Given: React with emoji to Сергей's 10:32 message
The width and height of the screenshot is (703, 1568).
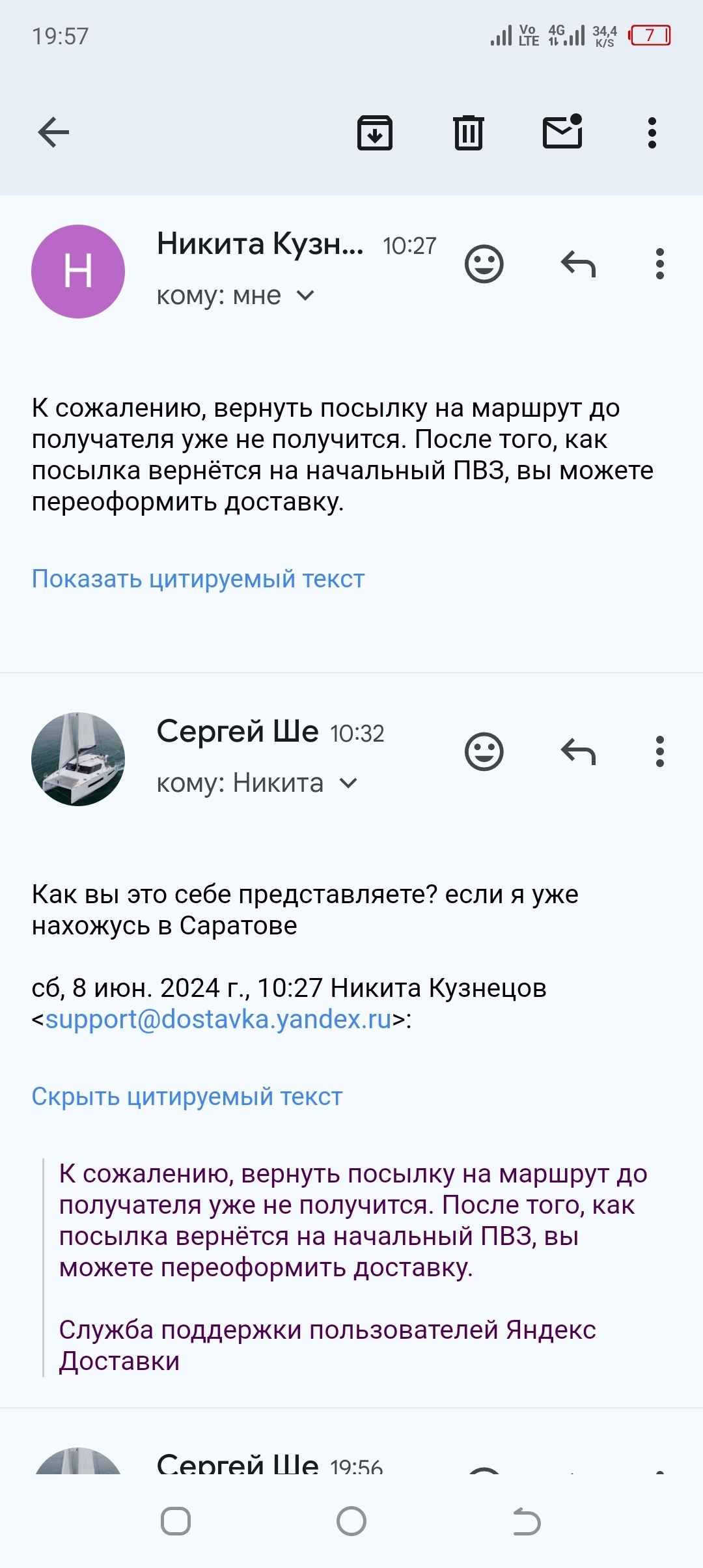Looking at the screenshot, I should (484, 752).
